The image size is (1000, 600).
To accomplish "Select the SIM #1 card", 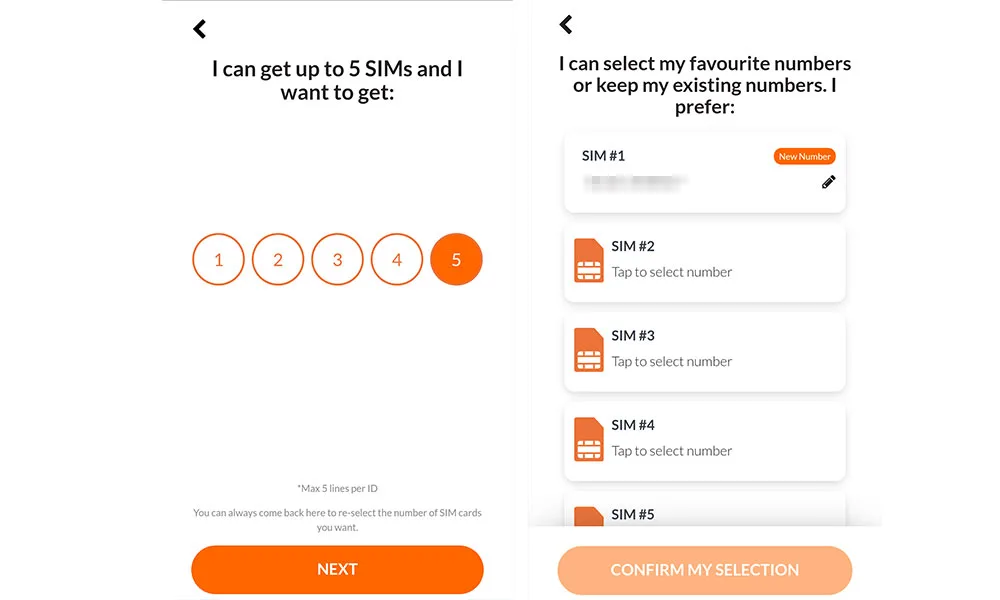I will (705, 173).
